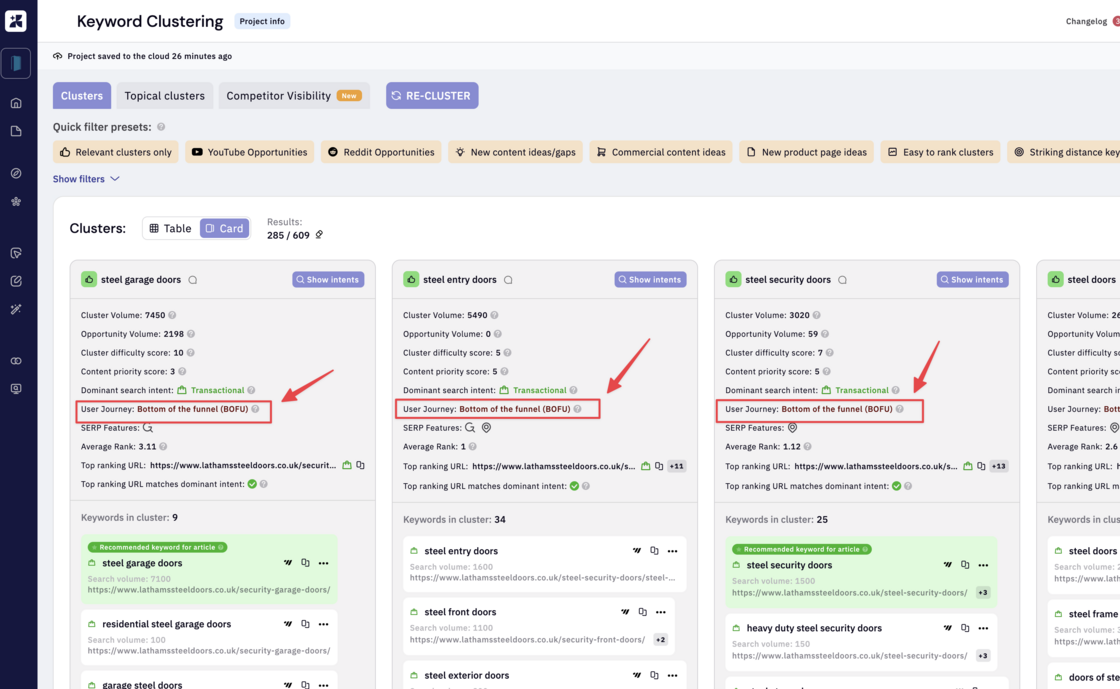Image resolution: width=1120 pixels, height=689 pixels.
Task: Click Recommended keyword badge above steel garage doors
Action: click(157, 547)
